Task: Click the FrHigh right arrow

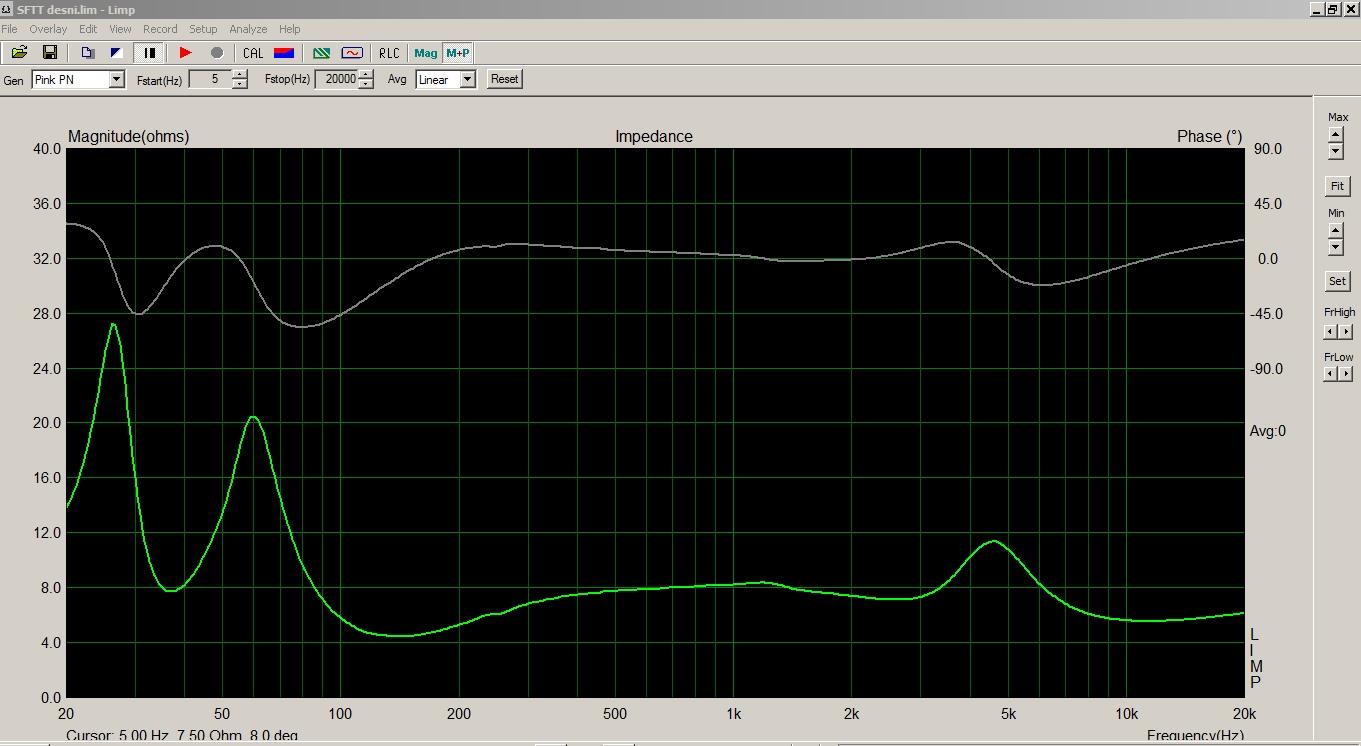Action: [1346, 331]
